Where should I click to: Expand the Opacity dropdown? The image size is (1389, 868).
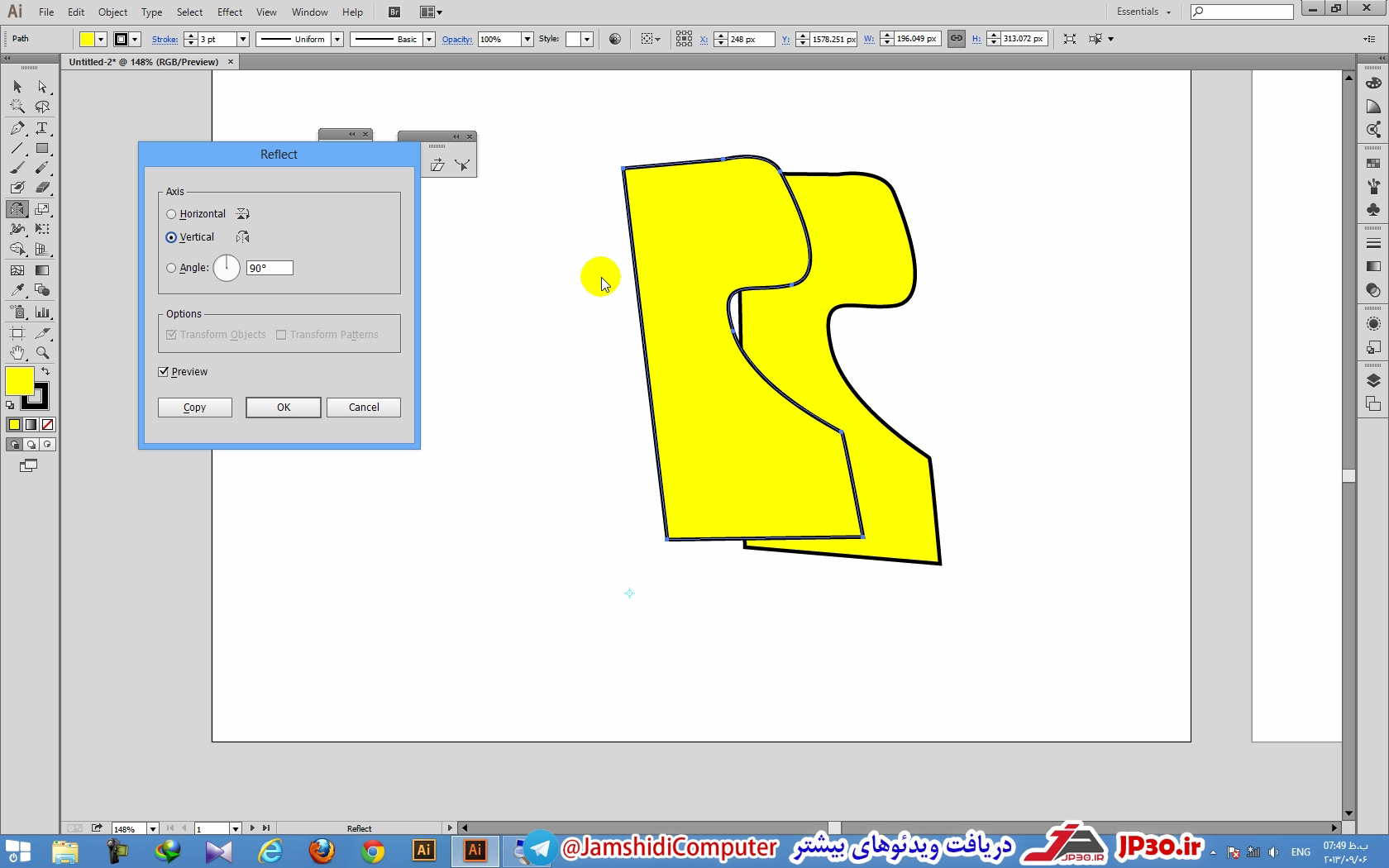coord(527,39)
